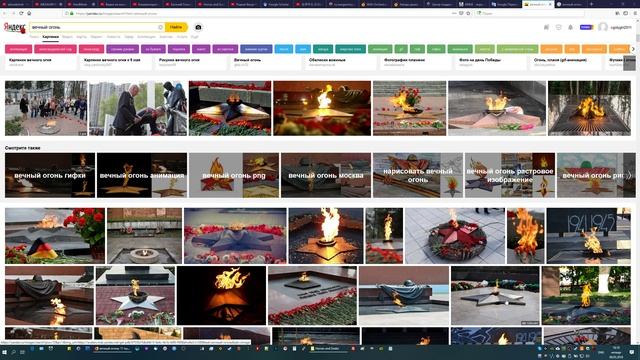
Task: Click the user avatar in header
Action: point(602,27)
